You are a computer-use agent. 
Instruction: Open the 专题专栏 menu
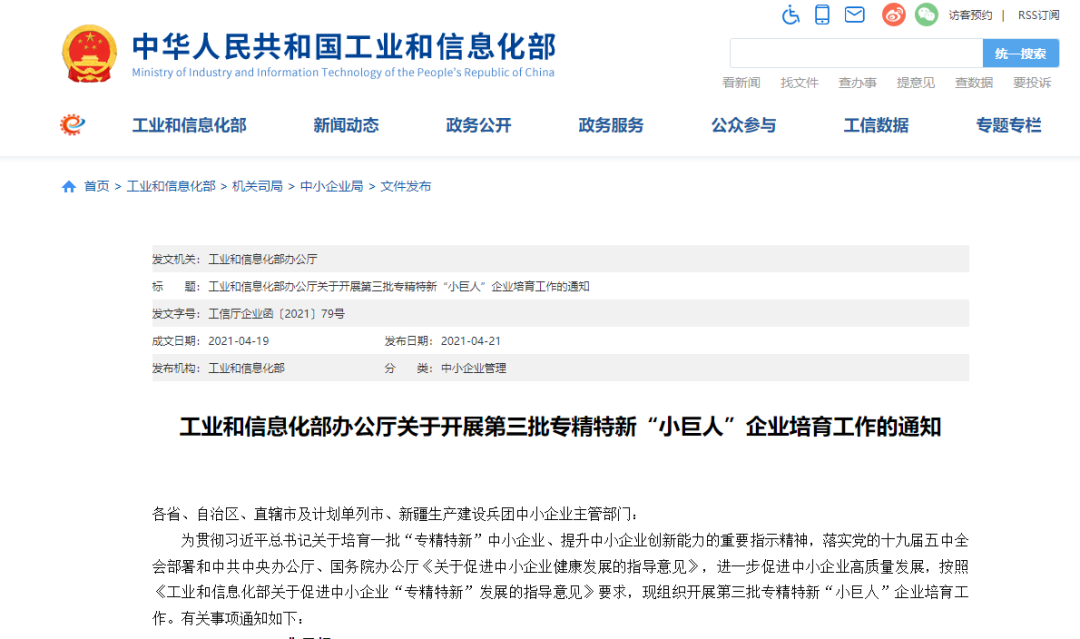(1008, 125)
